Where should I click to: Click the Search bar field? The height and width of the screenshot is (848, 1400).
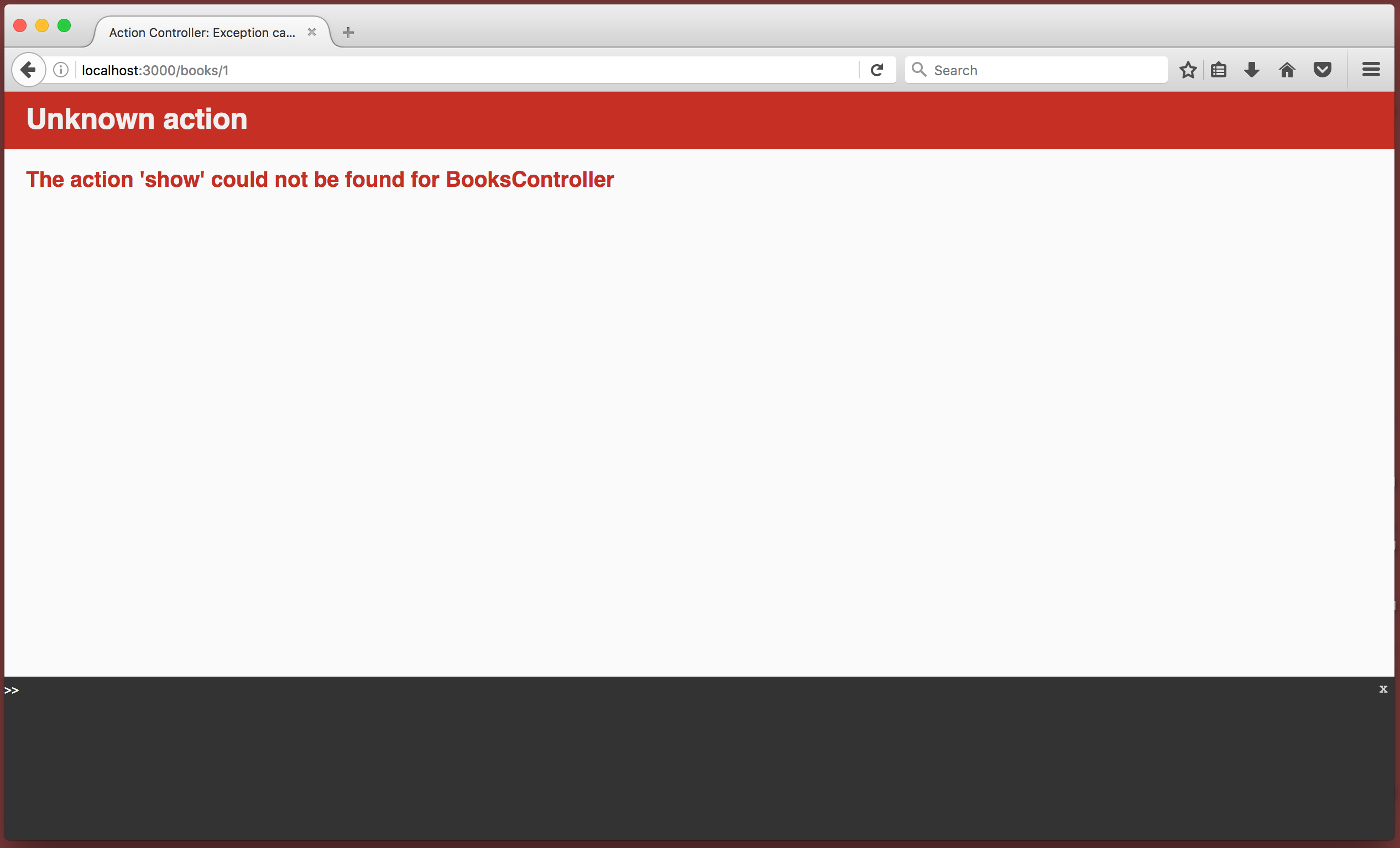(x=1036, y=69)
